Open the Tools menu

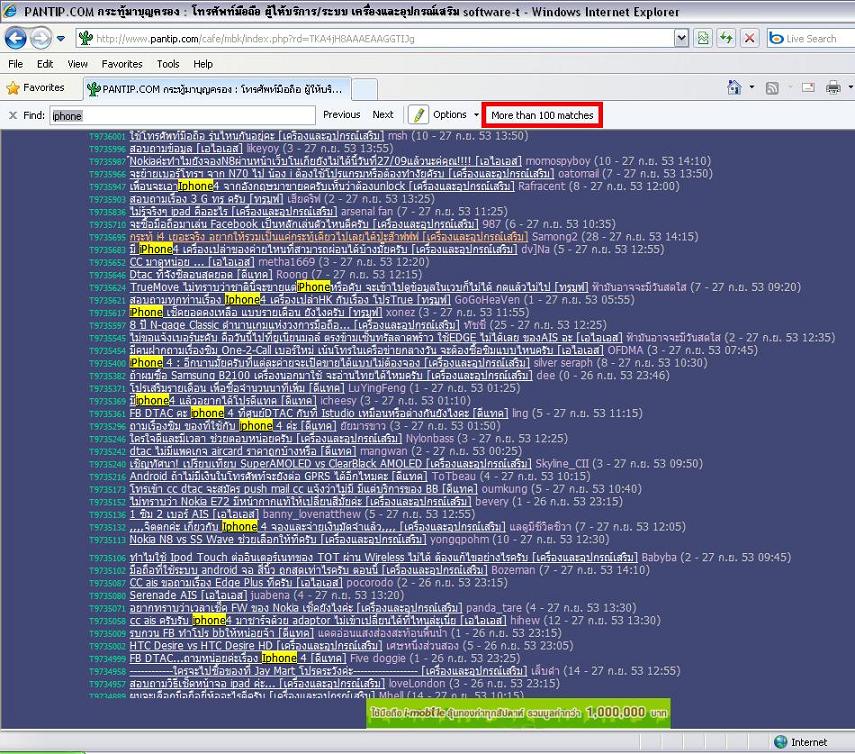coord(168,64)
